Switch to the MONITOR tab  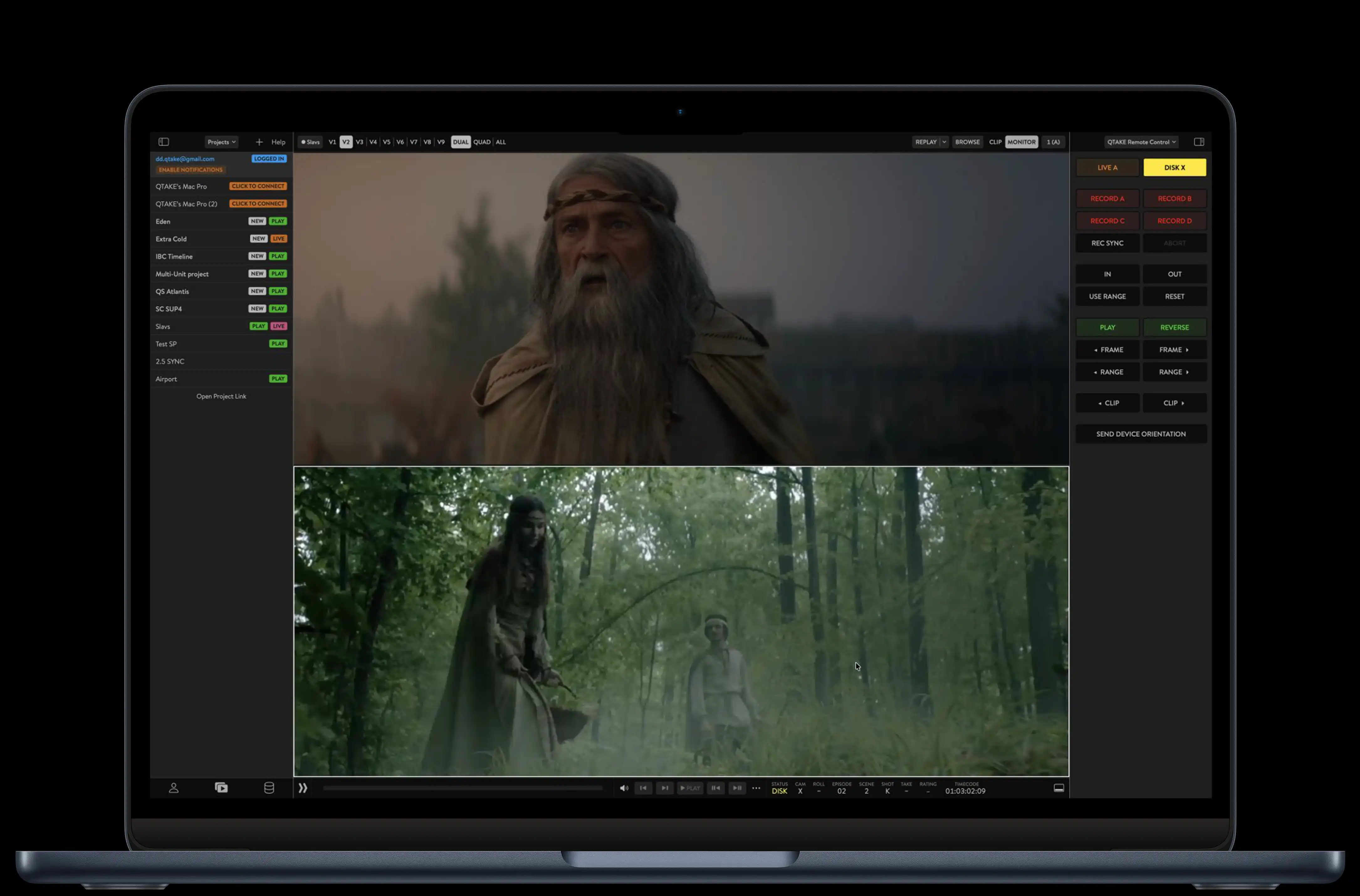[1022, 142]
